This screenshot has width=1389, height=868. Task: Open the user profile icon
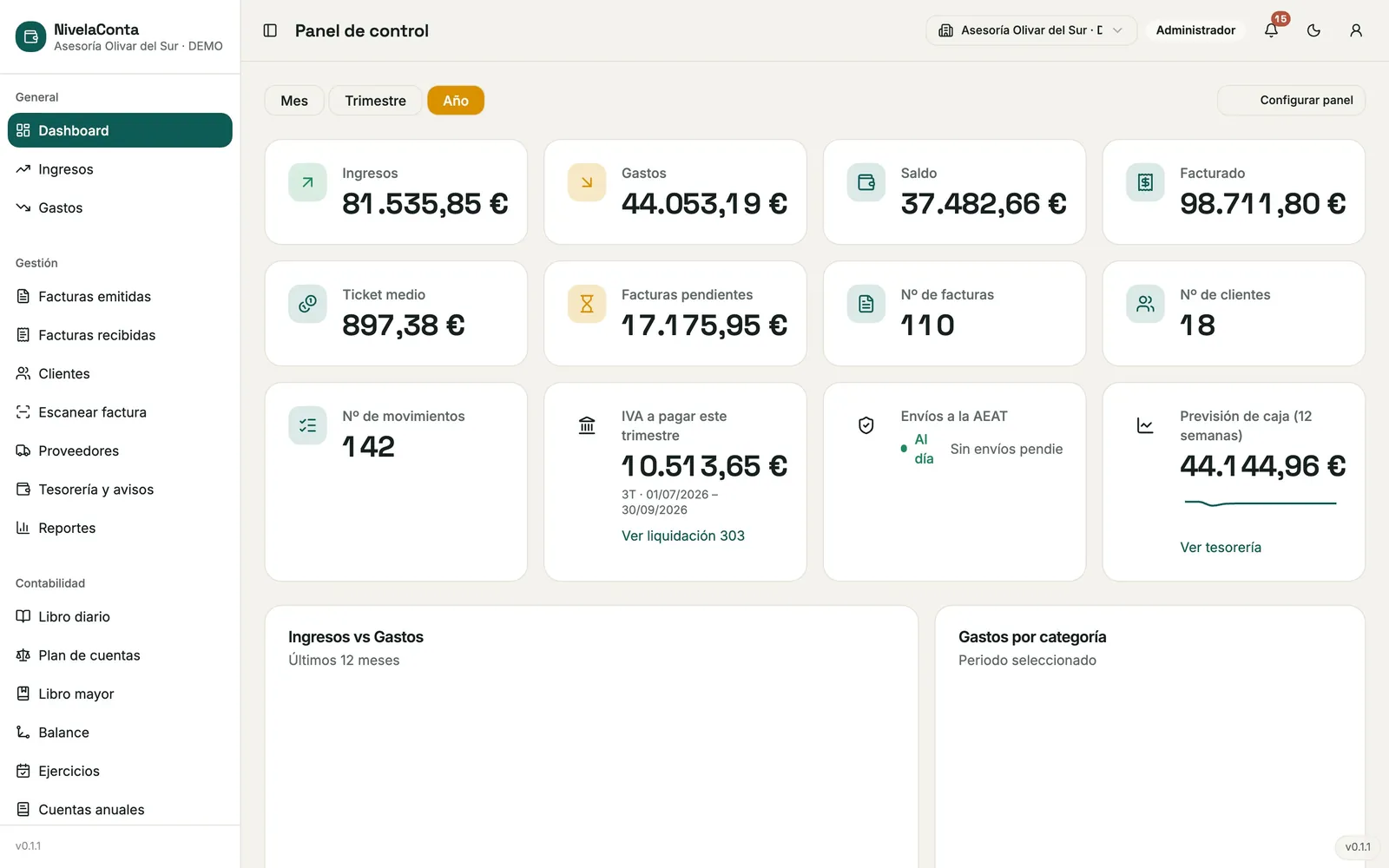(1356, 30)
